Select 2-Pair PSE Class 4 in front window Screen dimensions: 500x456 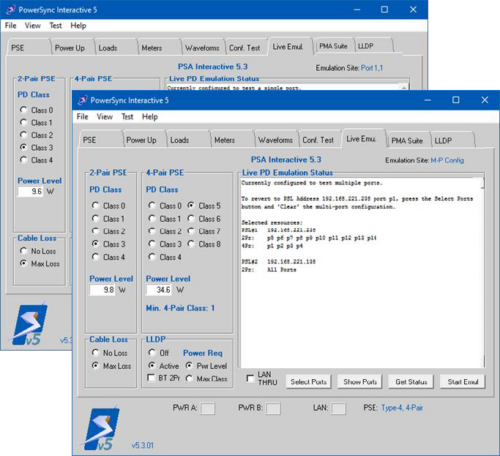(95, 257)
